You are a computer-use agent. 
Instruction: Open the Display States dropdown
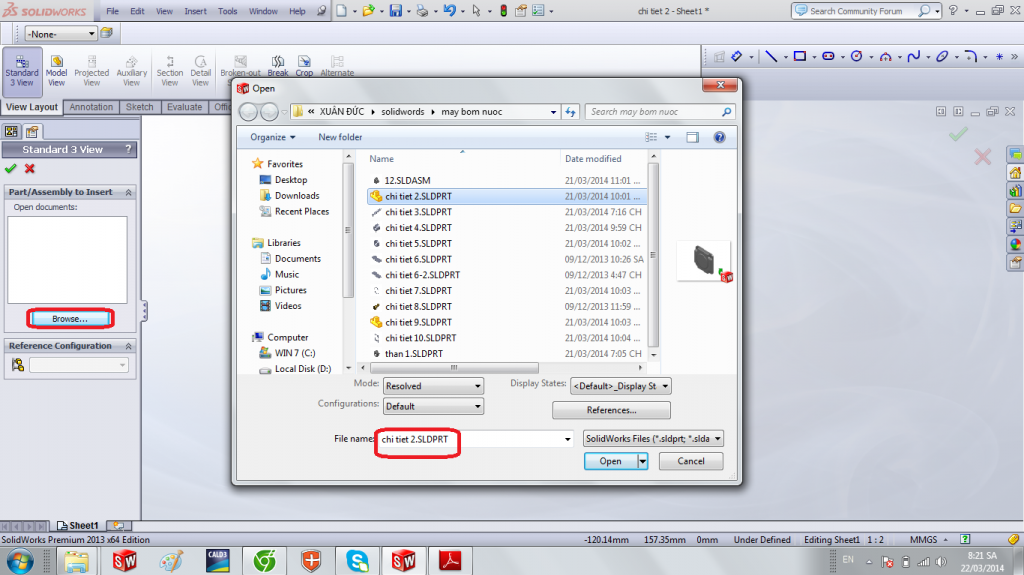[x=620, y=386]
